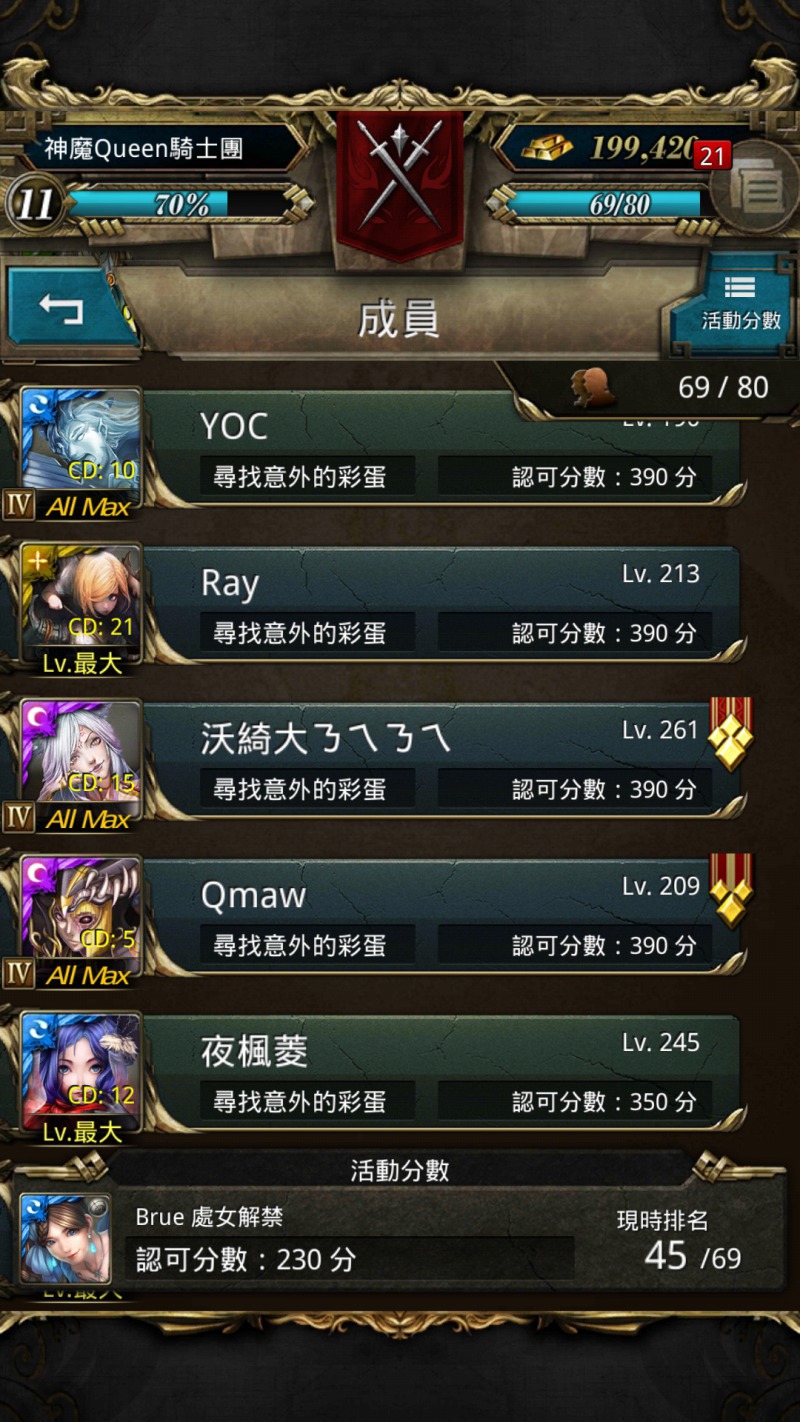The width and height of the screenshot is (800, 1422).
Task: Tap the guild level 70% progress bar
Action: [180, 205]
